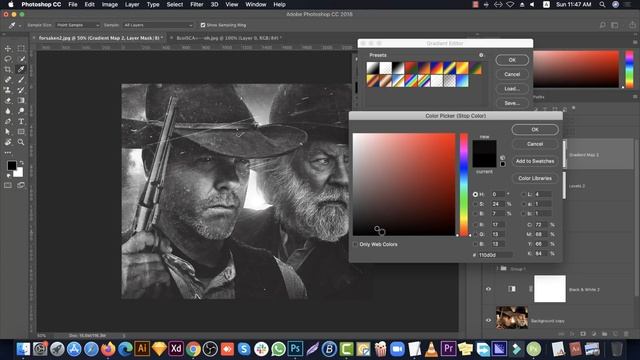This screenshot has height=360, width=640.
Task: Select the Hand tool
Action: (8, 142)
